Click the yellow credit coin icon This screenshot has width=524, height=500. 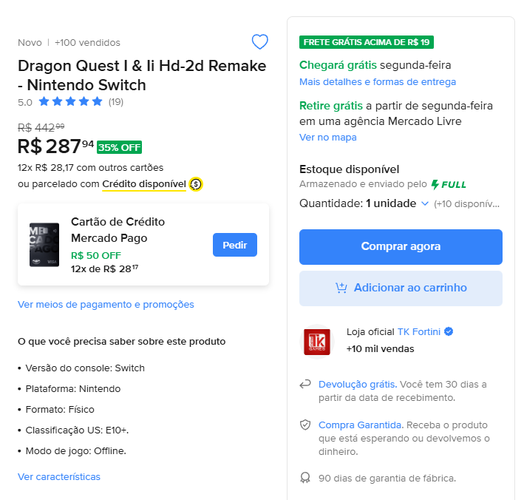click(195, 184)
